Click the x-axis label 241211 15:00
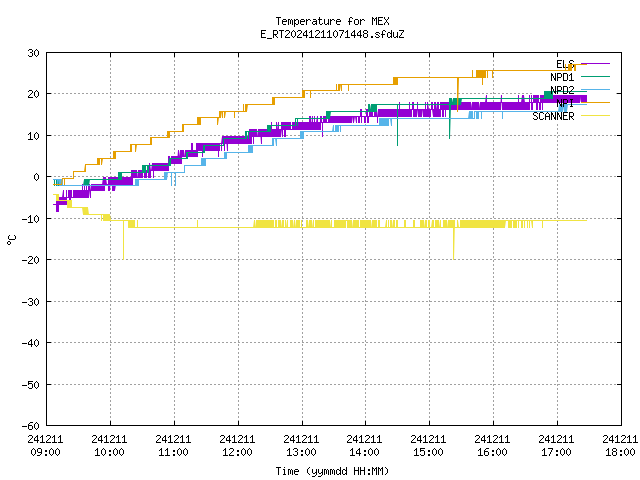Viewport: 640px width, 480px height. [x=429, y=446]
